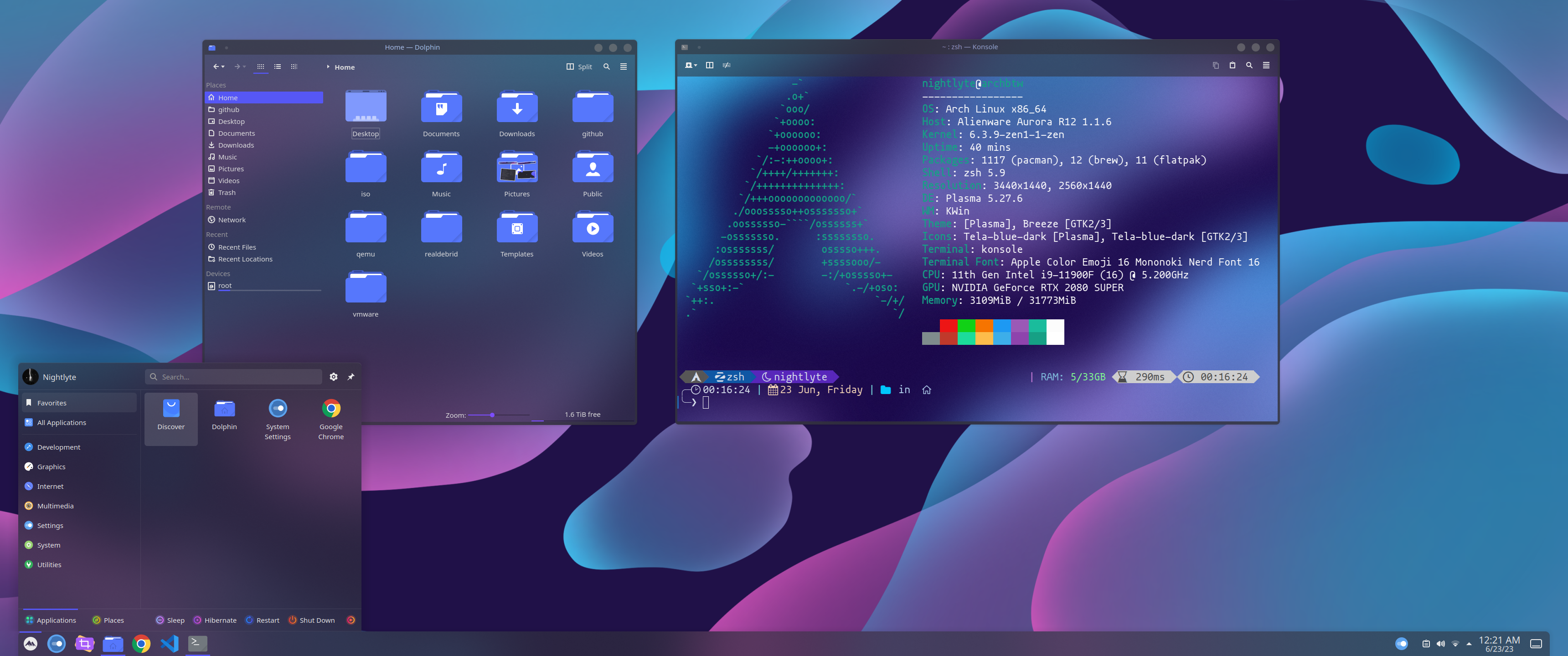1568x656 pixels.
Task: Open the Utilities category in launcher
Action: pyautogui.click(x=79, y=565)
